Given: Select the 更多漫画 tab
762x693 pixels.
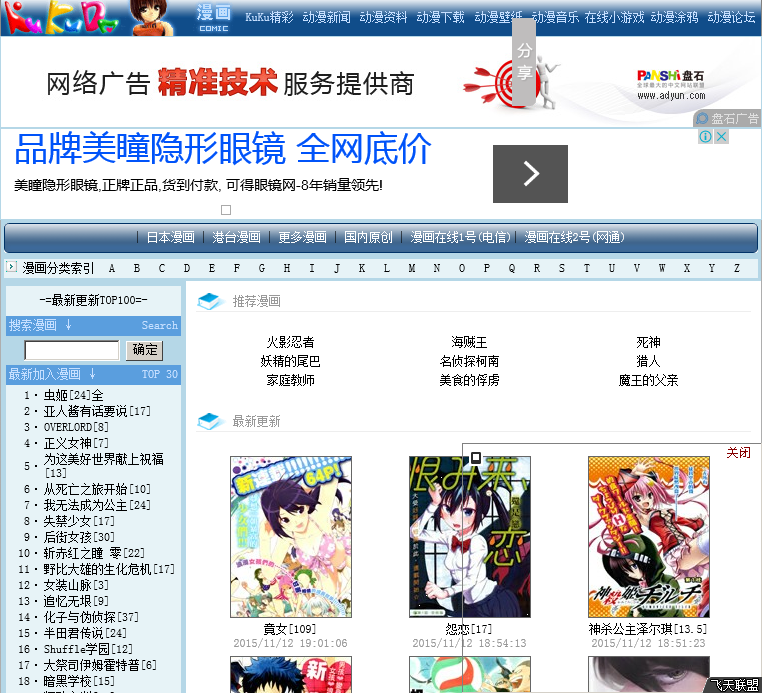Looking at the screenshot, I should [302, 237].
